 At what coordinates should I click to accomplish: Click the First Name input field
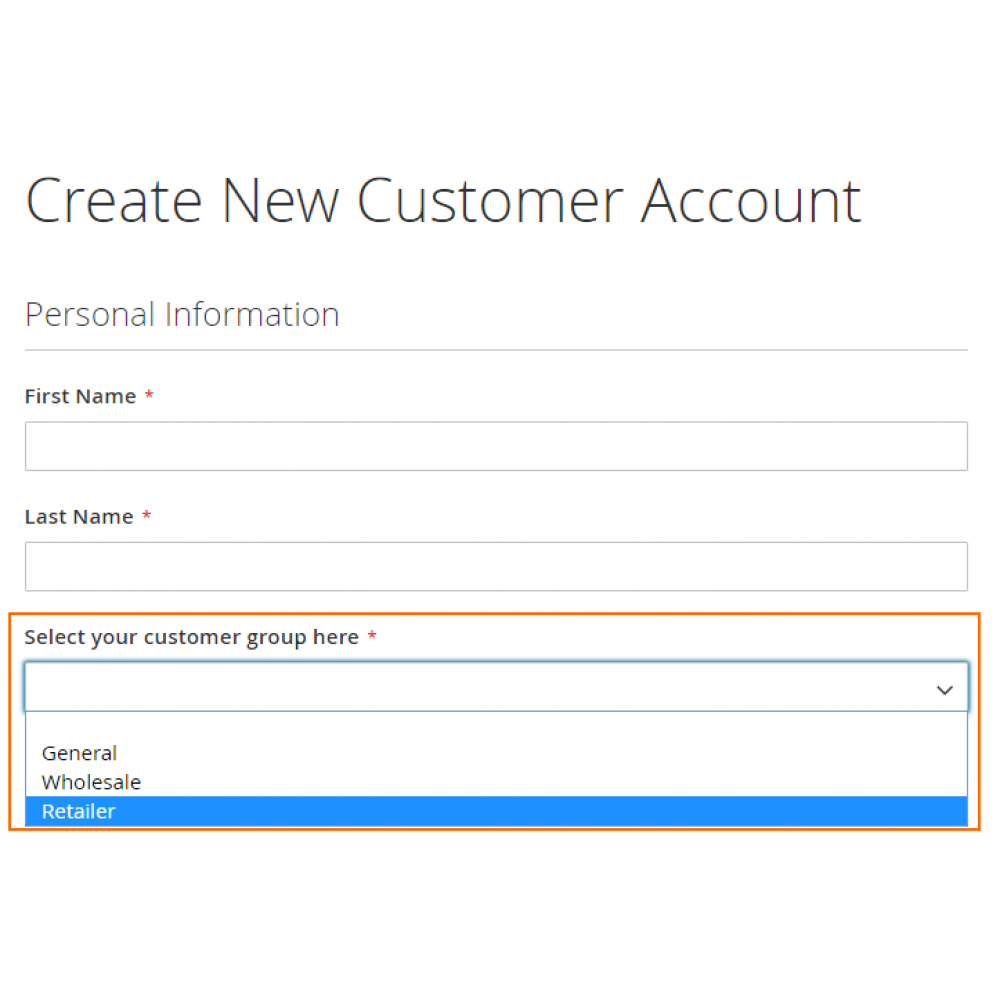[496, 446]
